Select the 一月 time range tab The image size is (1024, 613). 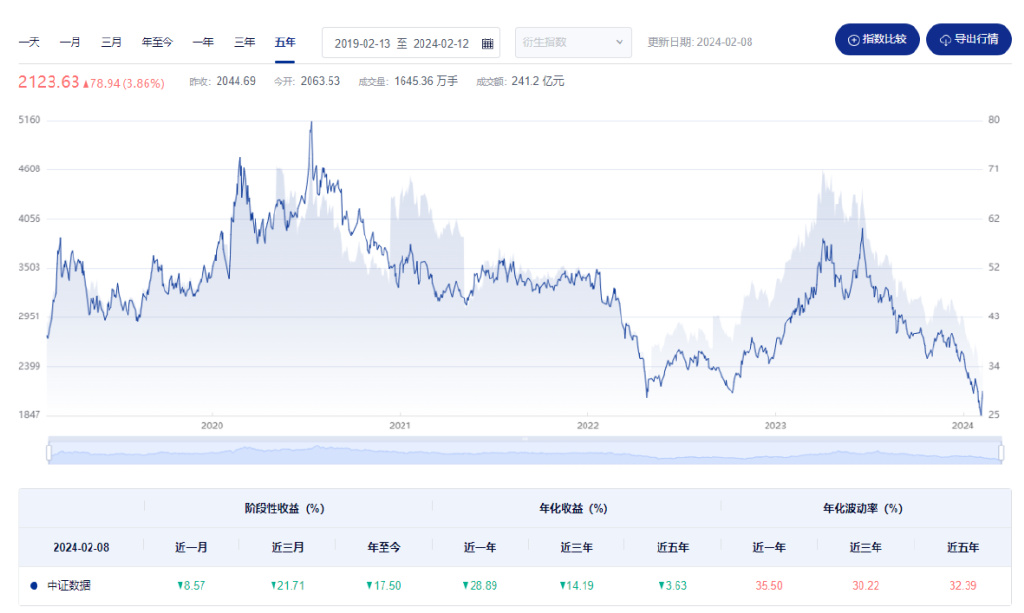(x=70, y=42)
